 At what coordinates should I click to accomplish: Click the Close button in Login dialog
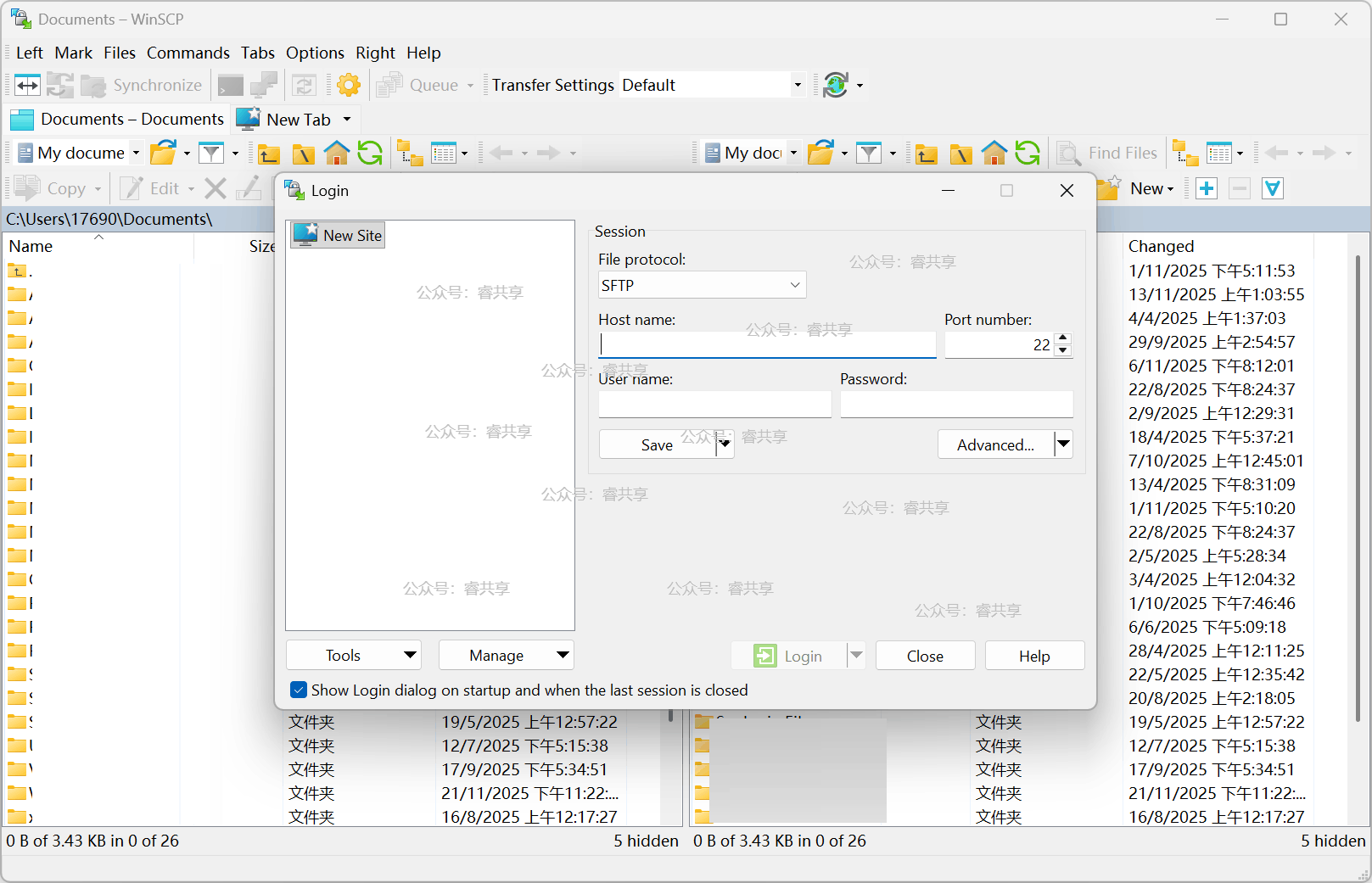click(924, 656)
